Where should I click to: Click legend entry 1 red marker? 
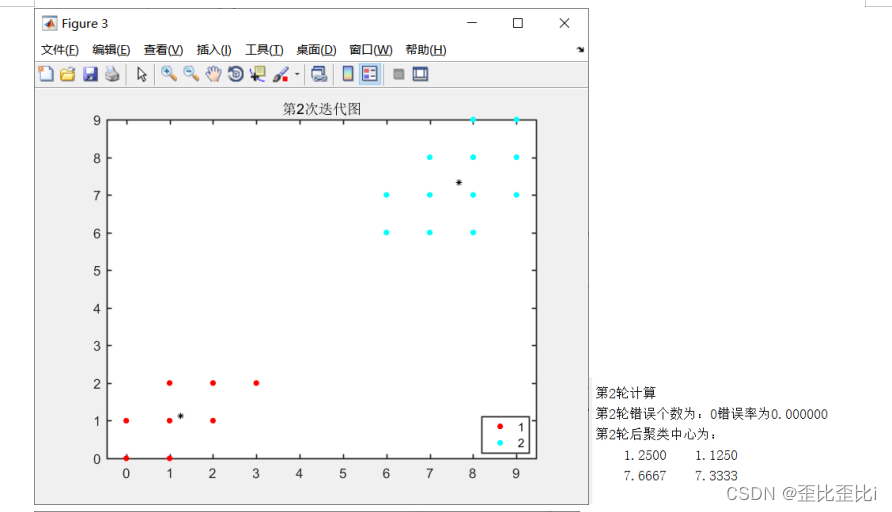[500, 427]
